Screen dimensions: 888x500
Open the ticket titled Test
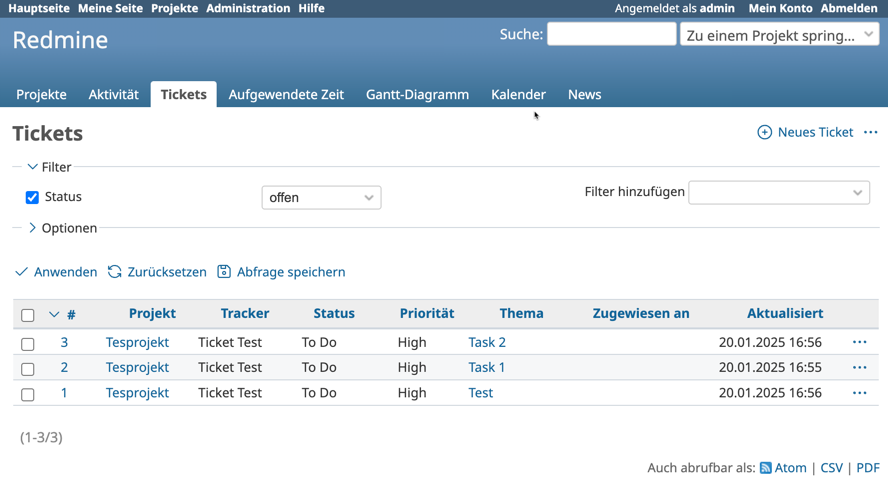(481, 393)
